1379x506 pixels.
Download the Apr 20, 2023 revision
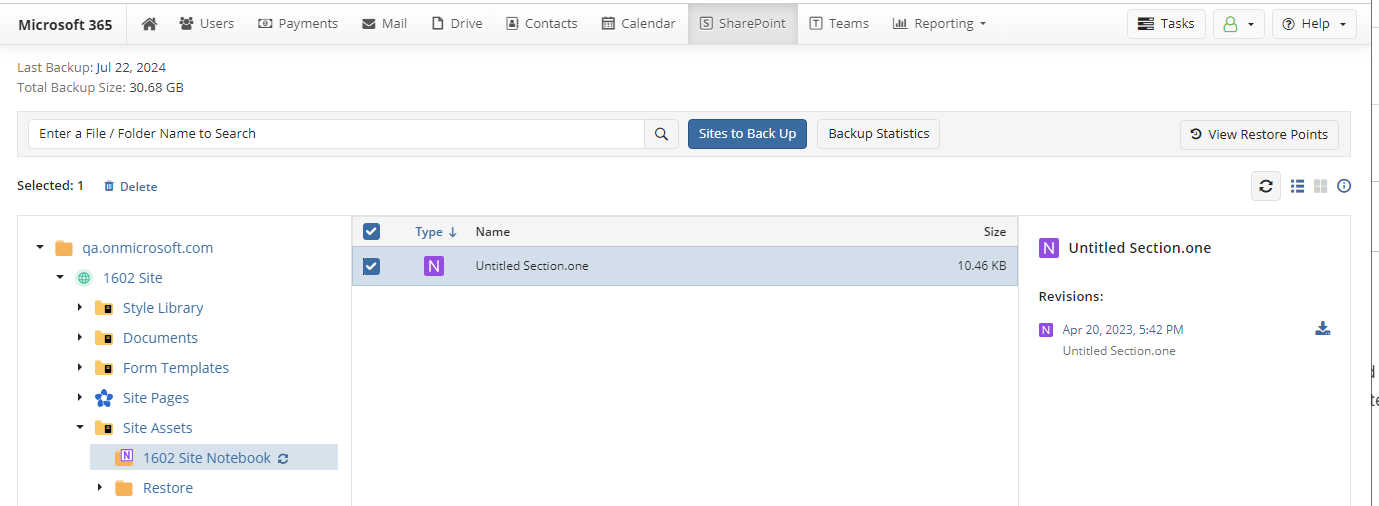[1322, 329]
